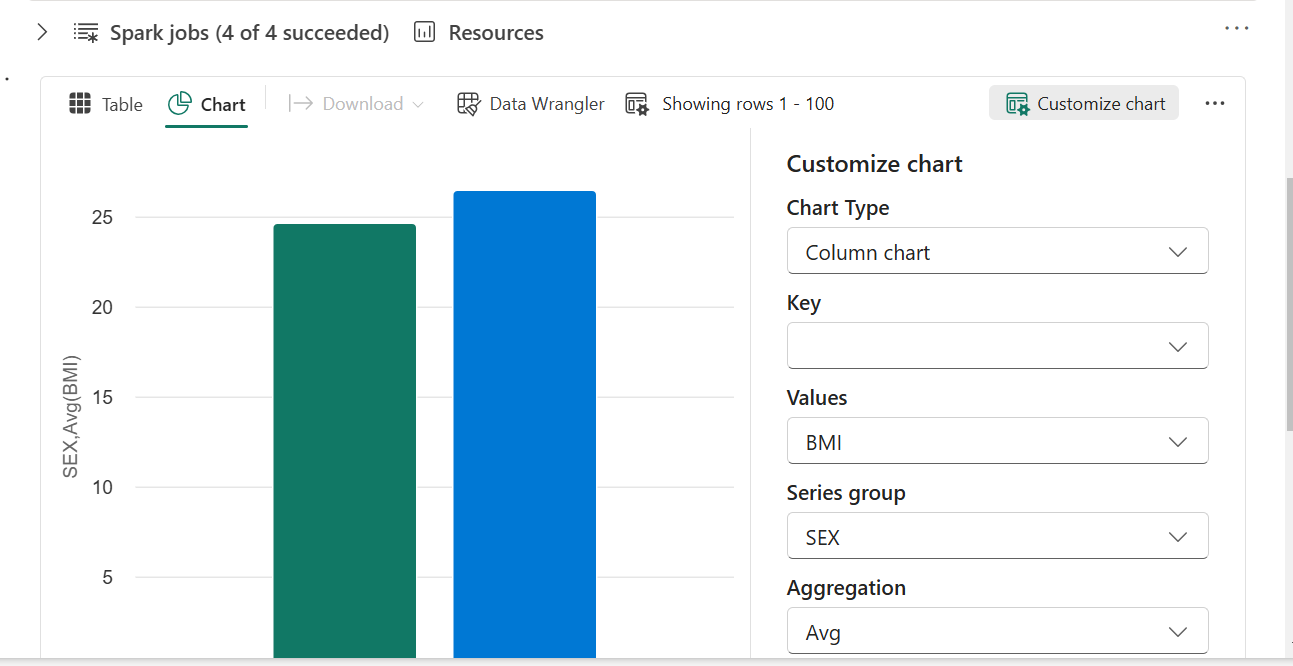Click the Customize chart icon
The height and width of the screenshot is (666, 1293).
point(1018,104)
